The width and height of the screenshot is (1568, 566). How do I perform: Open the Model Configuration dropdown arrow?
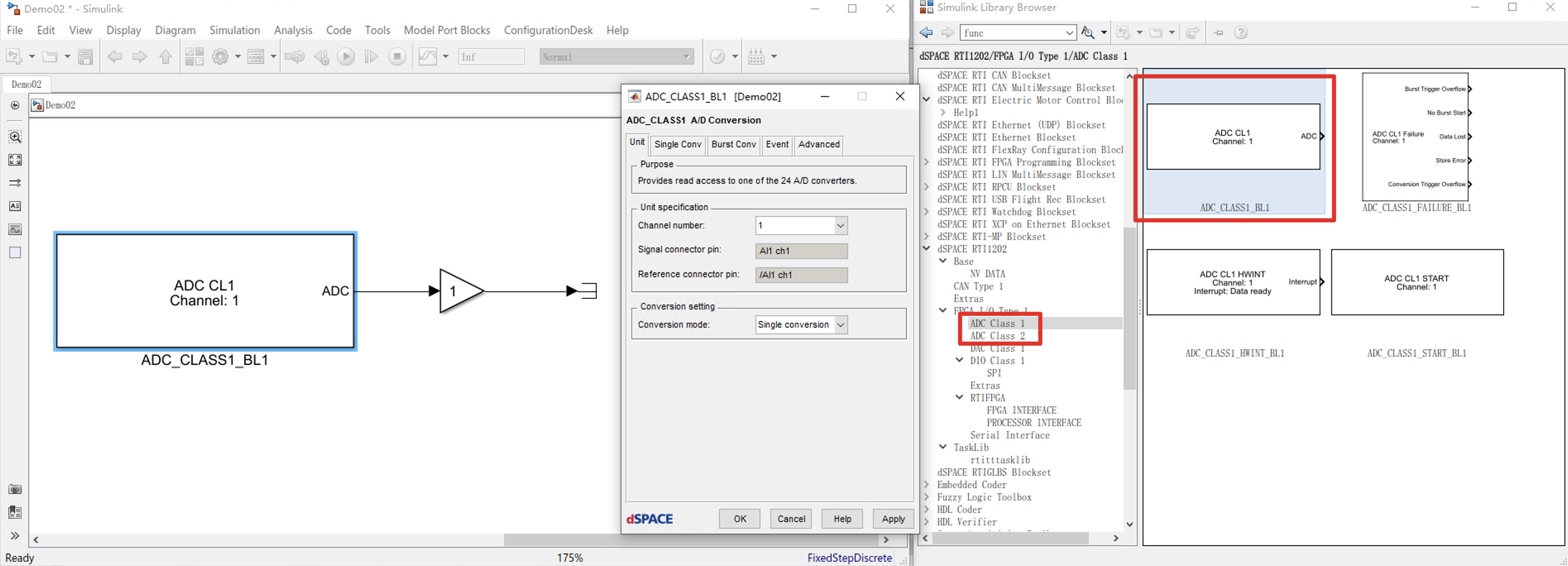[x=238, y=57]
